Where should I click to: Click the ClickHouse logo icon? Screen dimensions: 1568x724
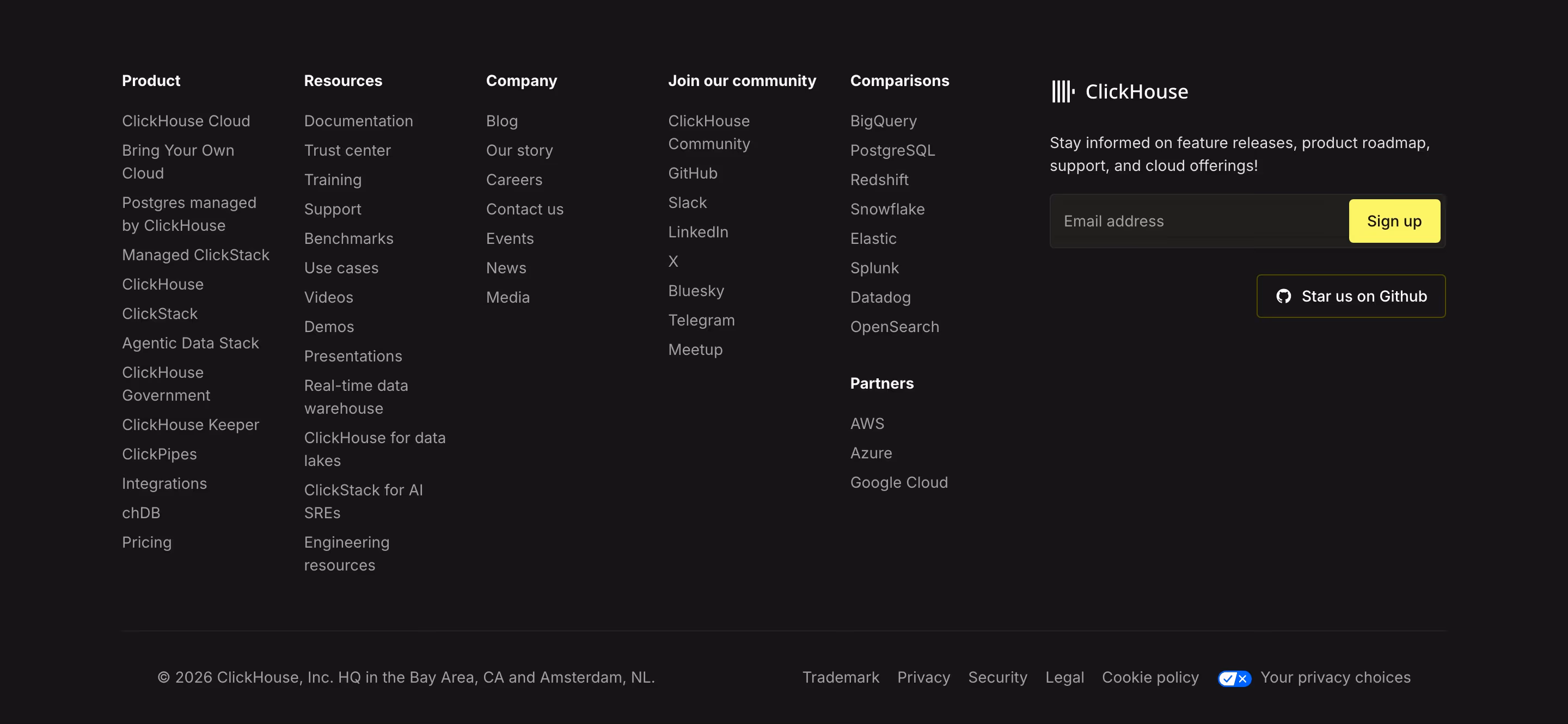(x=1063, y=92)
